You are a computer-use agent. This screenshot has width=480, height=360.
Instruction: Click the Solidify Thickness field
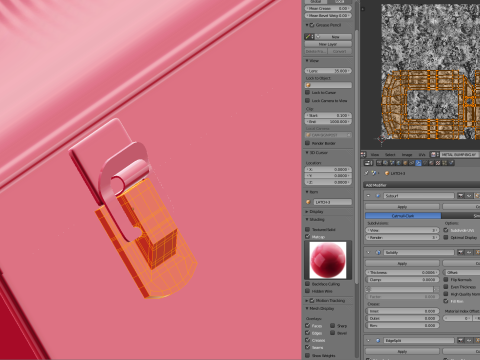click(x=402, y=272)
